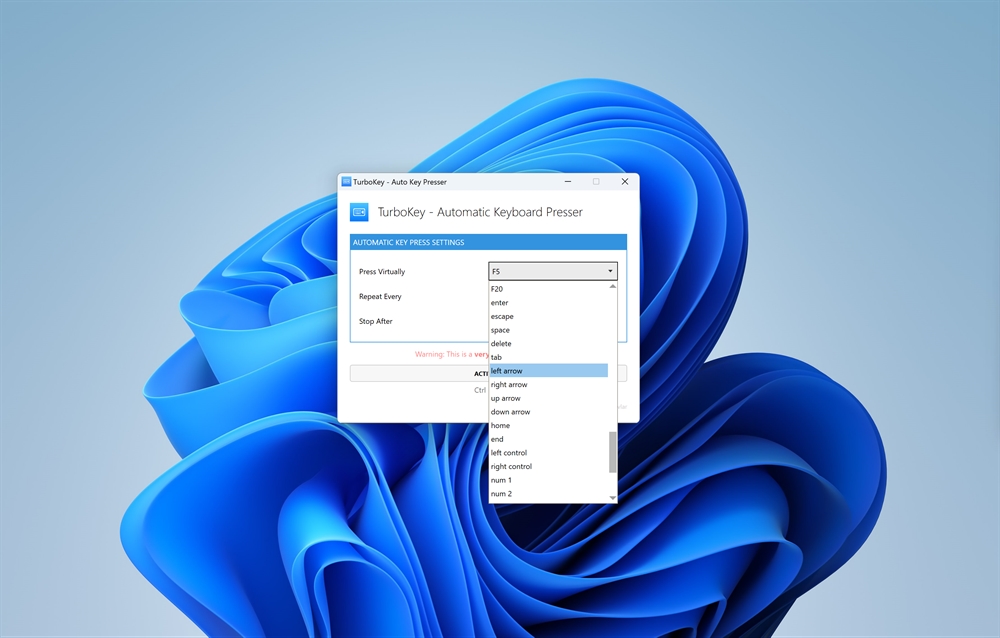Choose delete from the dropdown list
The image size is (1000, 638).
[548, 343]
